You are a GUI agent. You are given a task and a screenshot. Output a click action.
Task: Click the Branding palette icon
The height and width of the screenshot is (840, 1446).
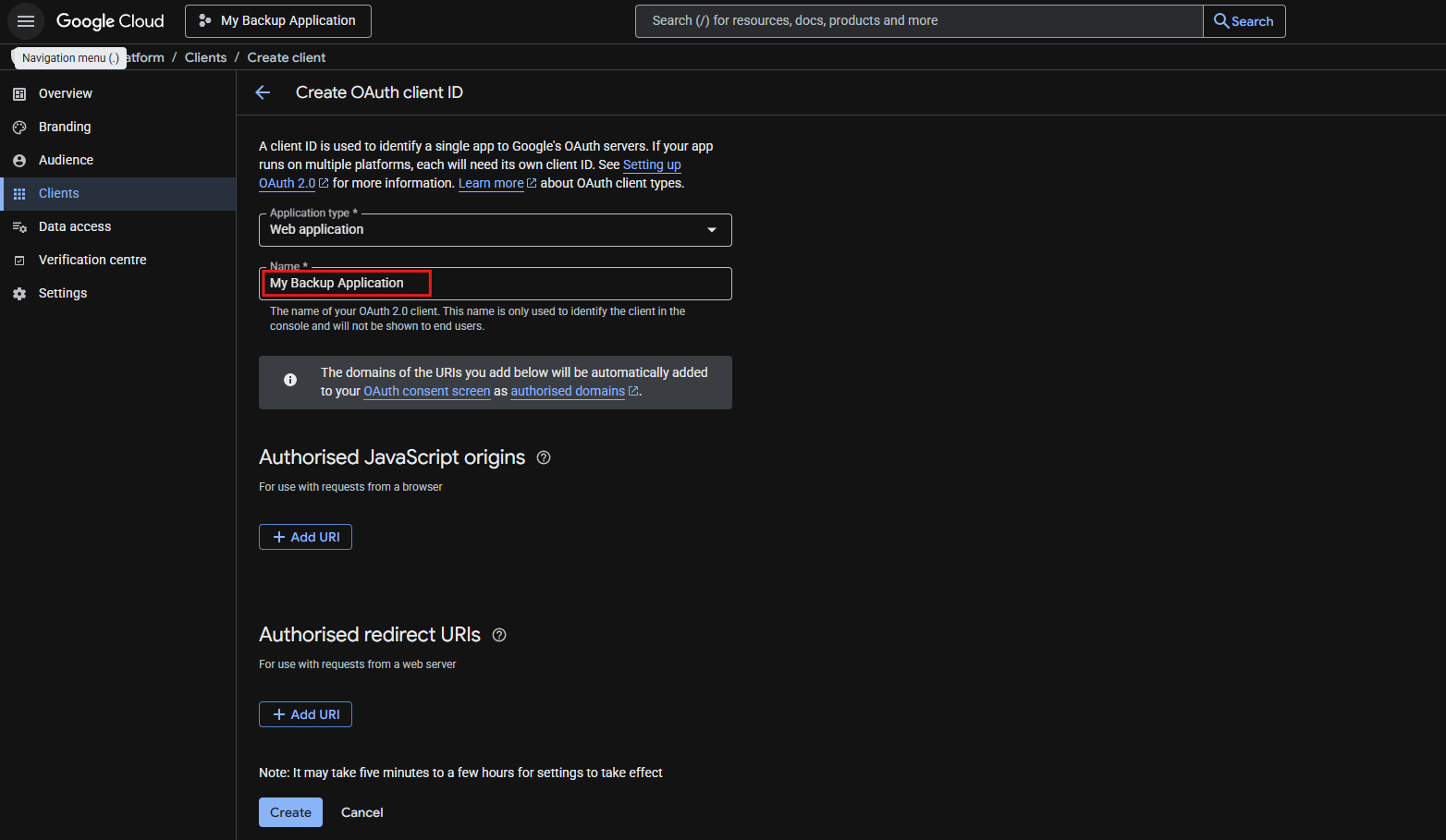pos(19,127)
